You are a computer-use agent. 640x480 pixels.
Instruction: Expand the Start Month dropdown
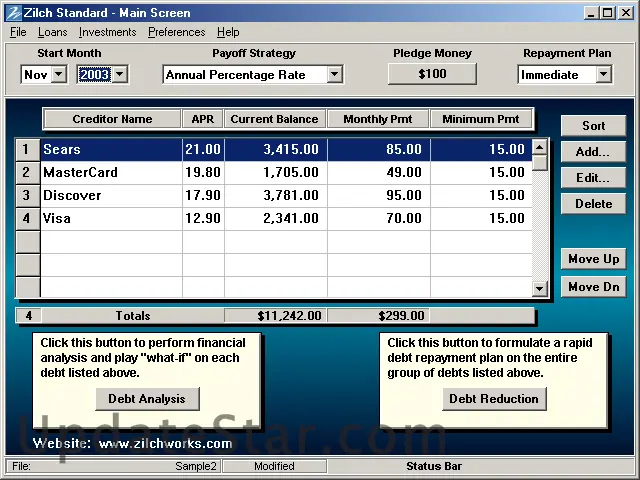tap(58, 74)
